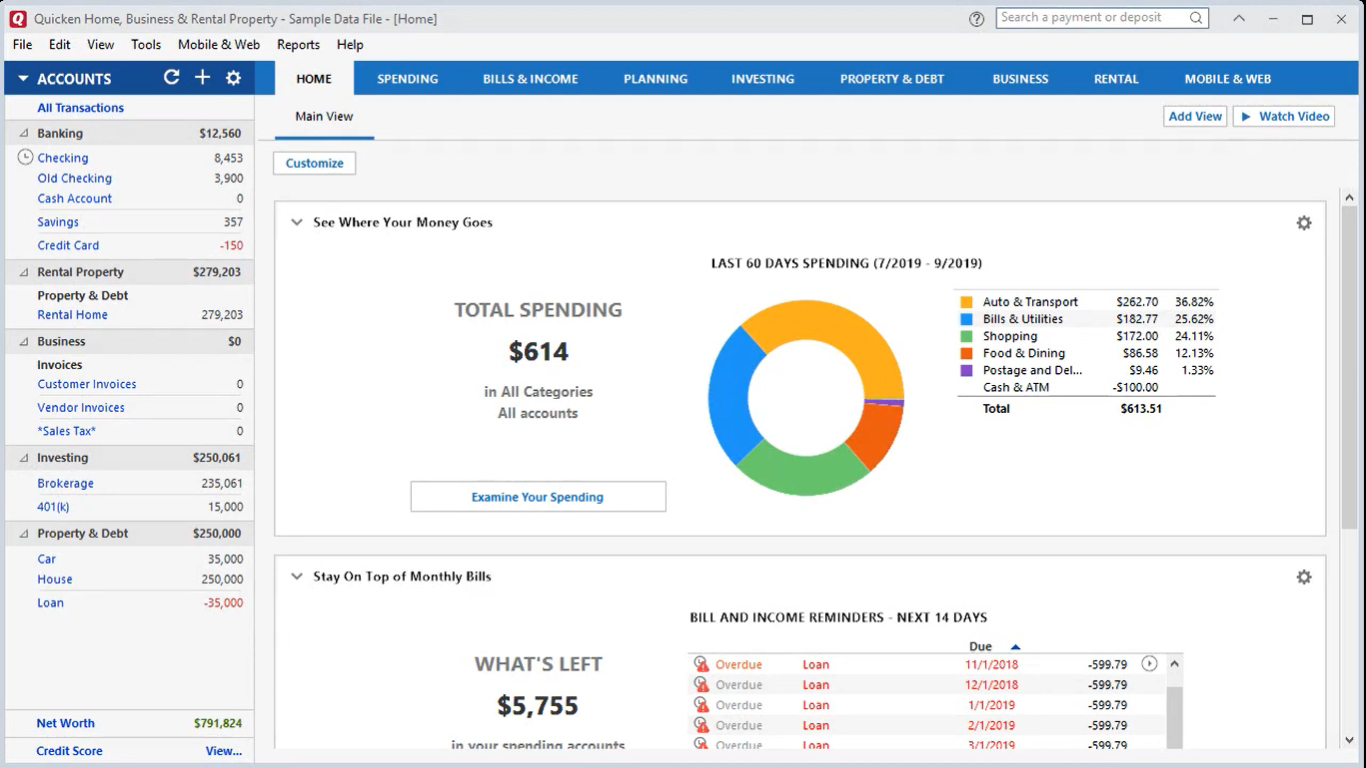The image size is (1366, 768).
Task: Open the 401(k) account
Action: pos(54,507)
